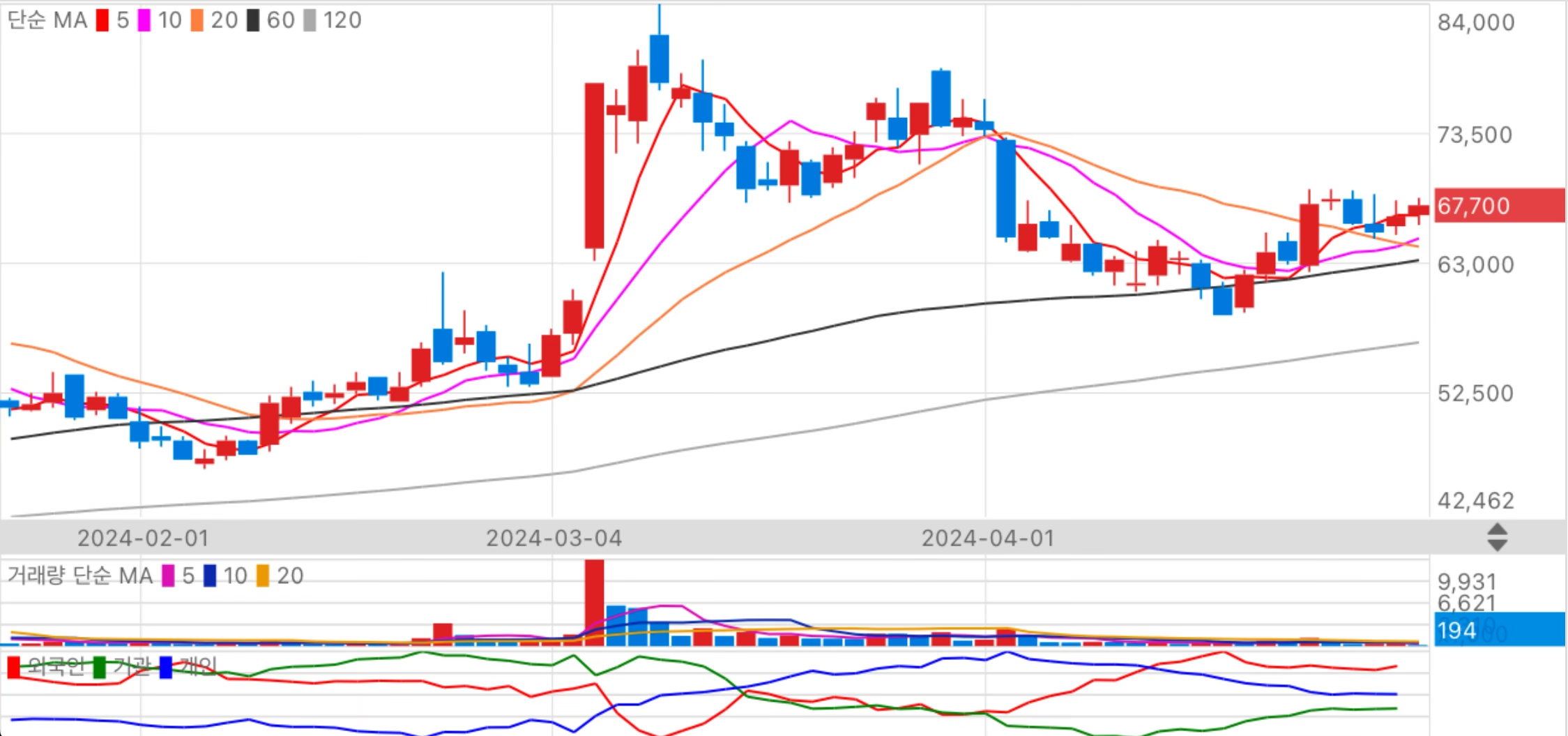1568x736 pixels.
Task: Click the 9,931 volume axis label
Action: (x=1467, y=581)
